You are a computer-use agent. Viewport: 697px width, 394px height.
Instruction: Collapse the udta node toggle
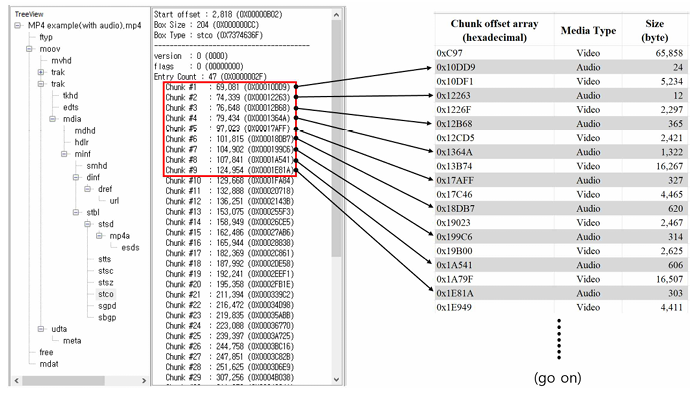point(41,329)
